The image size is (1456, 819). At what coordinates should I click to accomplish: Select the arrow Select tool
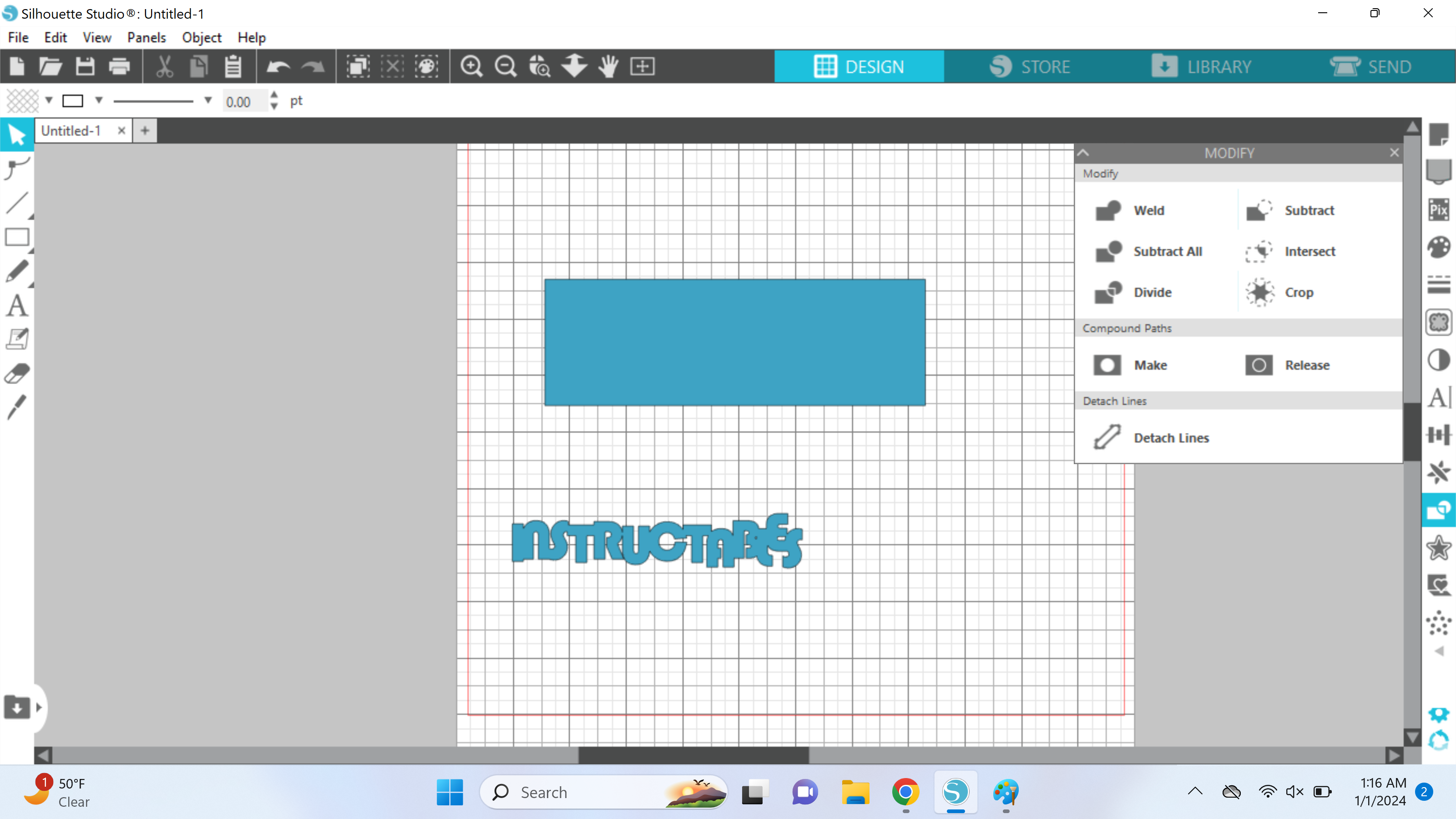click(17, 135)
